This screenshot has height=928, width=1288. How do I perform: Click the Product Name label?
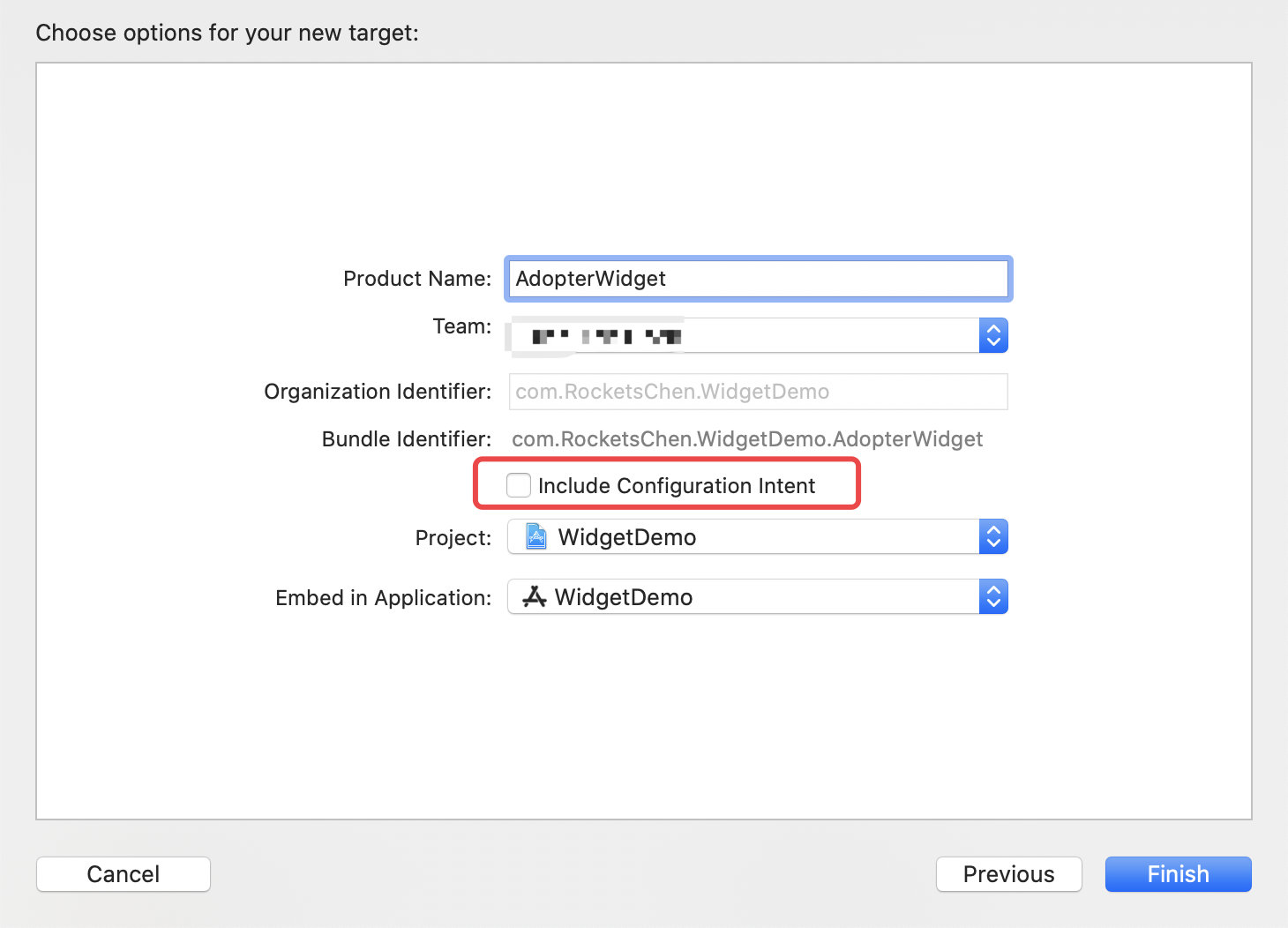417,279
